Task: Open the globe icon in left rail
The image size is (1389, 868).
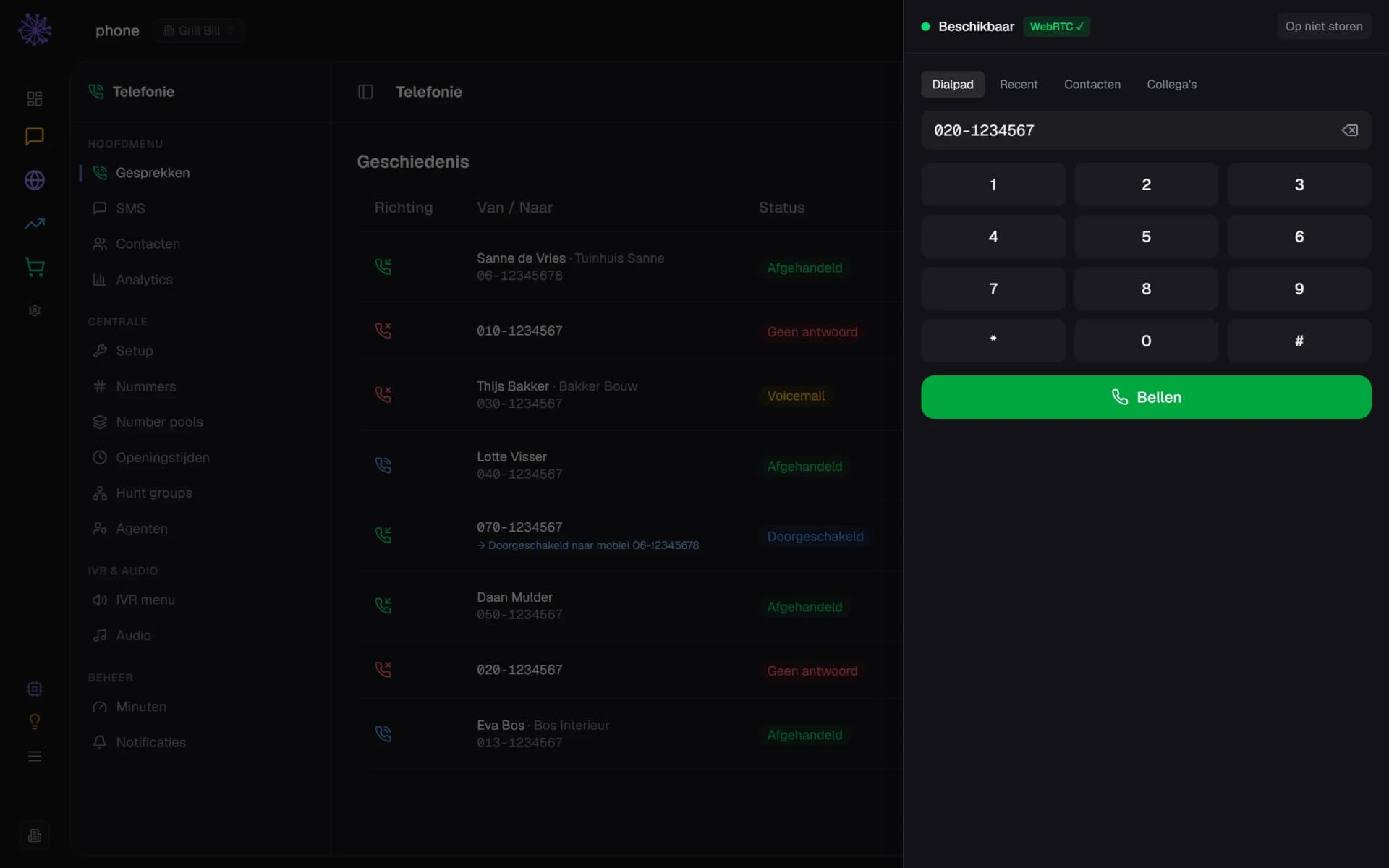Action: (x=35, y=180)
